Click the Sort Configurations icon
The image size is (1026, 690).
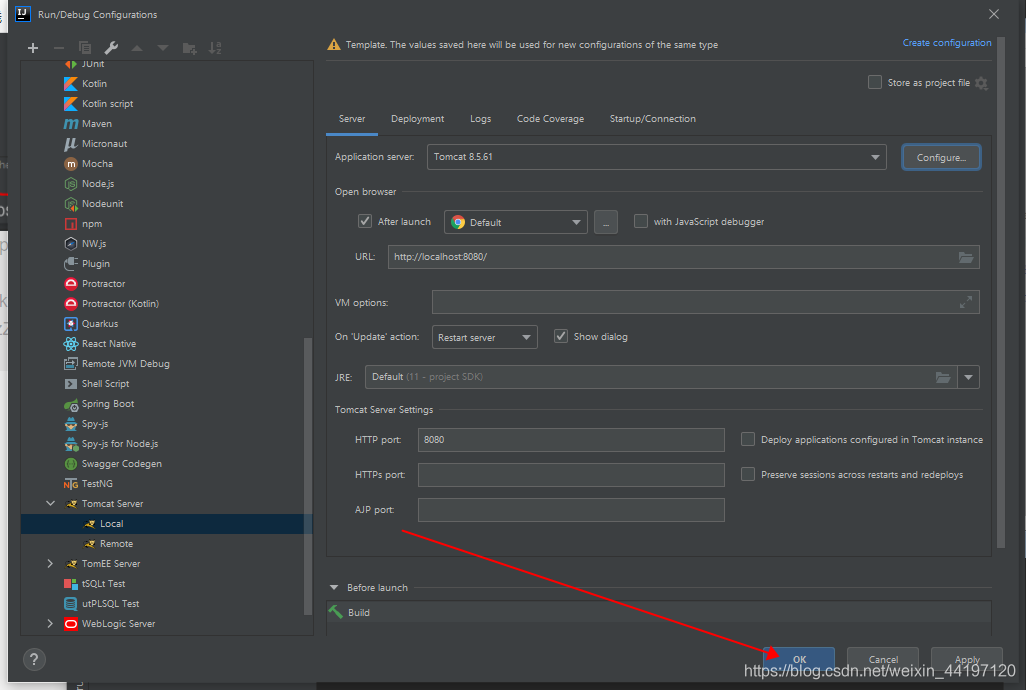pyautogui.click(x=215, y=48)
